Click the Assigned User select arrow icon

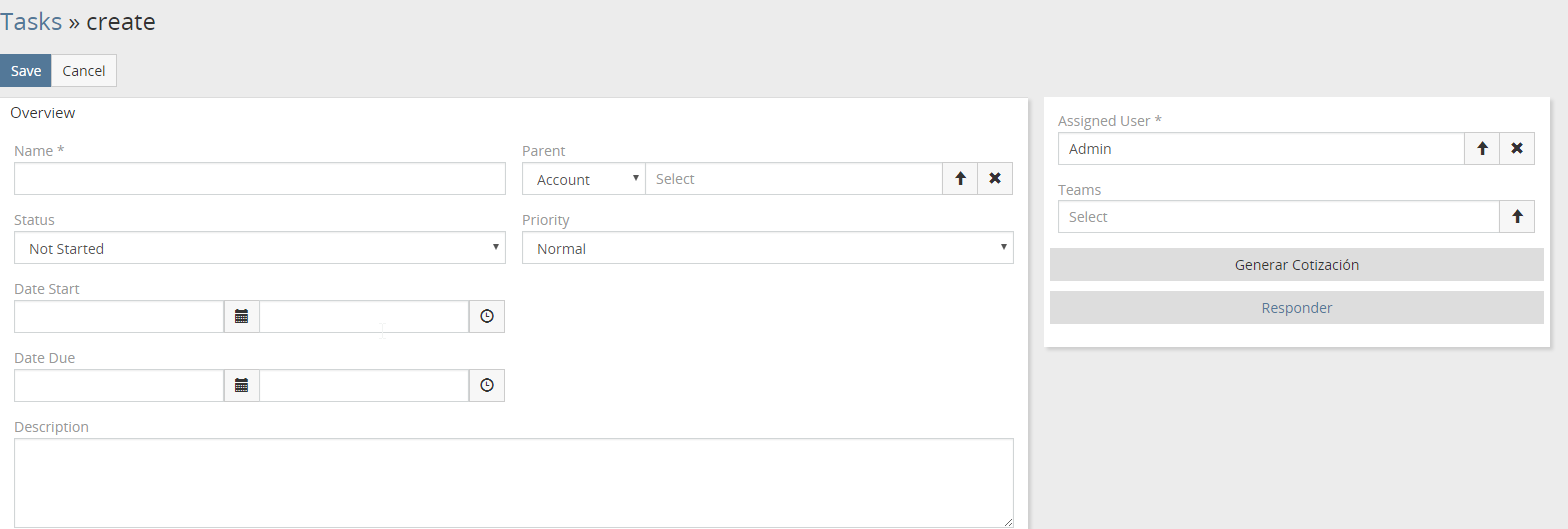[1482, 149]
